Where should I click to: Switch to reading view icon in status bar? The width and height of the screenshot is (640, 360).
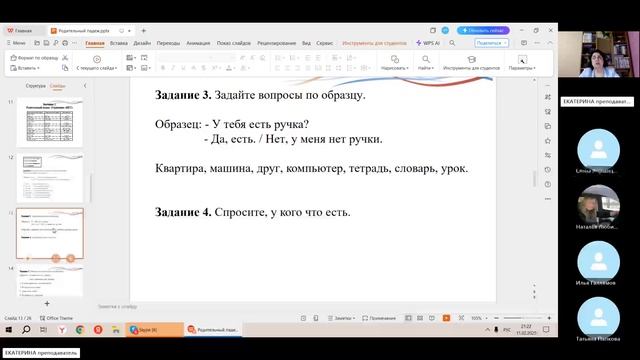click(432, 318)
